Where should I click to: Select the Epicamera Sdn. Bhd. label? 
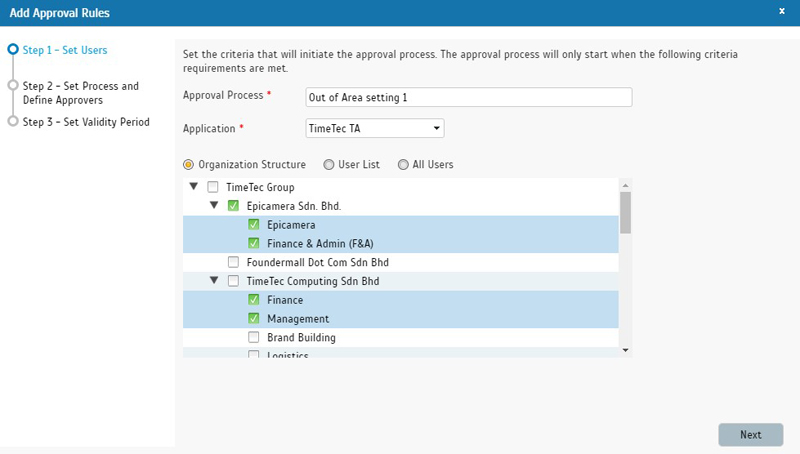pyautogui.click(x=294, y=206)
